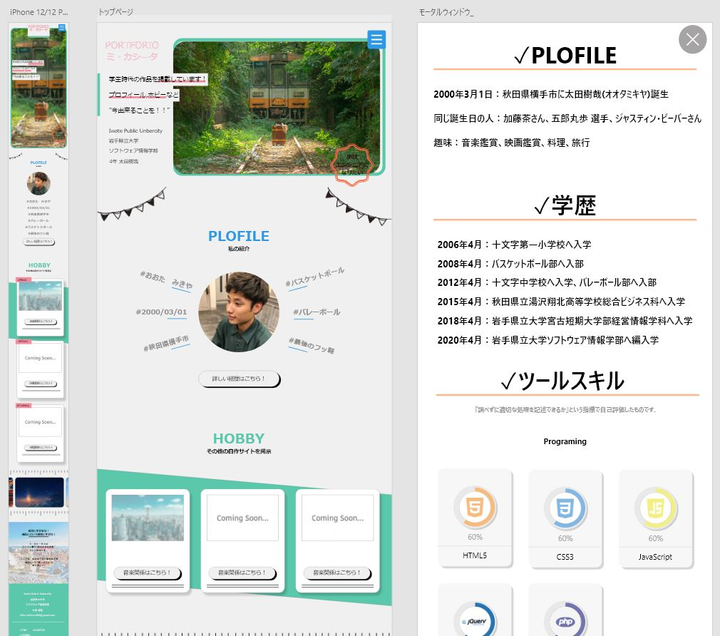Click the night sky image in the iPhone artboard
This screenshot has width=720, height=636.
point(39,492)
